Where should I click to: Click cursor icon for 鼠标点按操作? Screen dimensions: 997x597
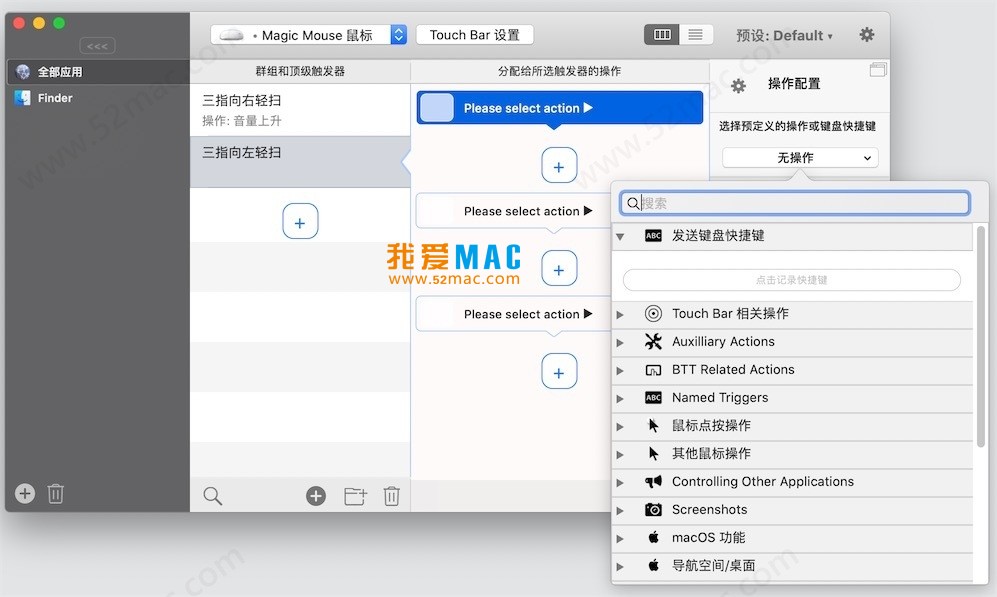click(653, 425)
